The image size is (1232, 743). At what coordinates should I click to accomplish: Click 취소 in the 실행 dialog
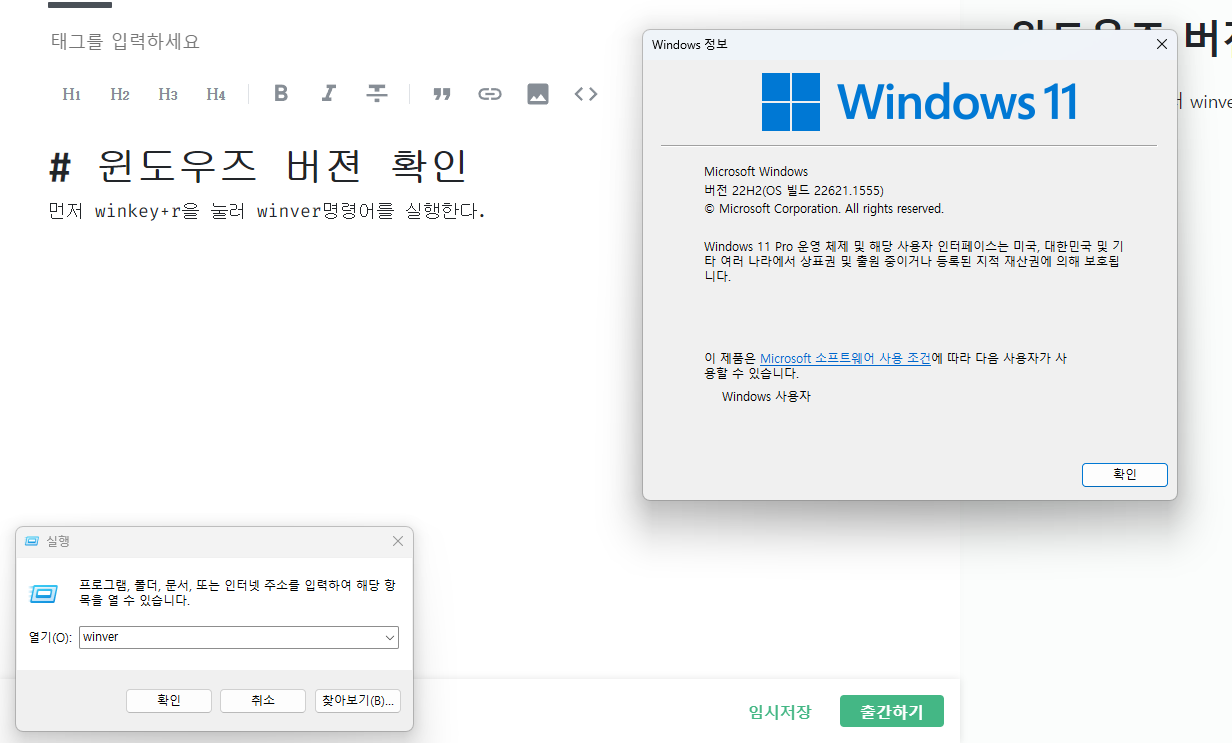tap(263, 700)
